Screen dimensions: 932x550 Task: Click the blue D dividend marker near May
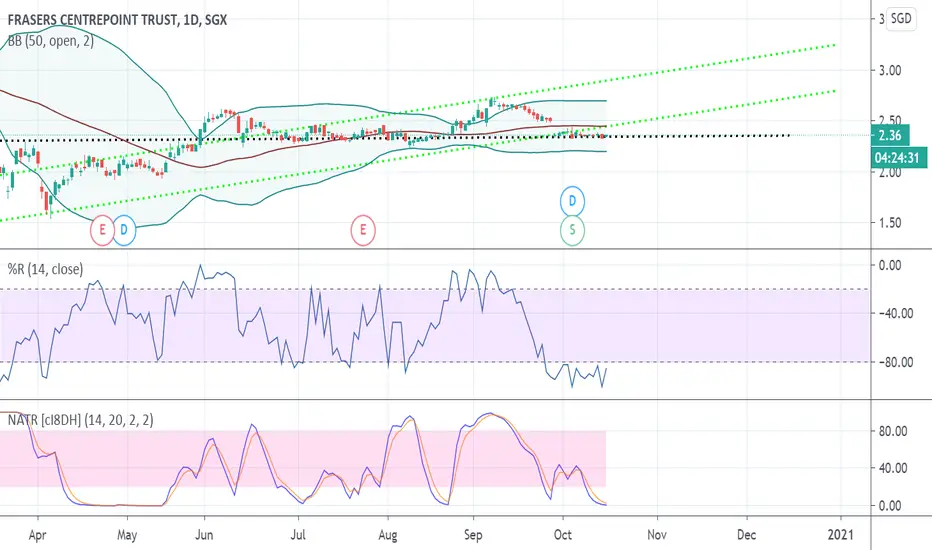(124, 230)
